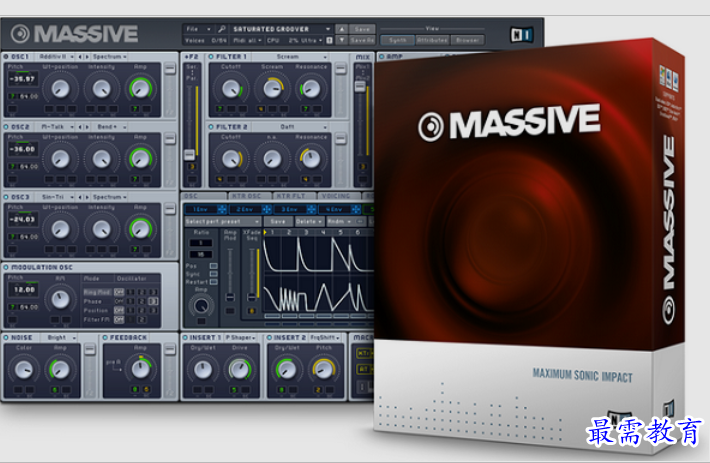This screenshot has height=463, width=710.
Task: Click the performer Save button
Action: click(x=278, y=222)
